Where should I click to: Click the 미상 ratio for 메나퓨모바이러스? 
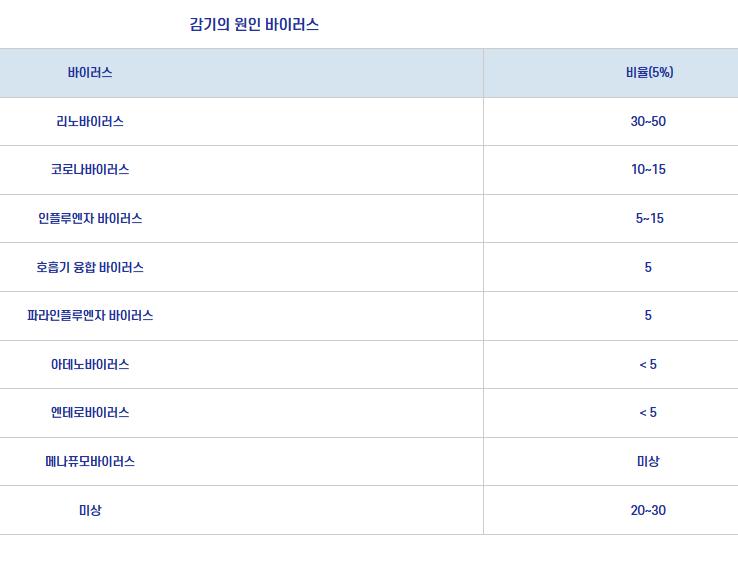648,461
